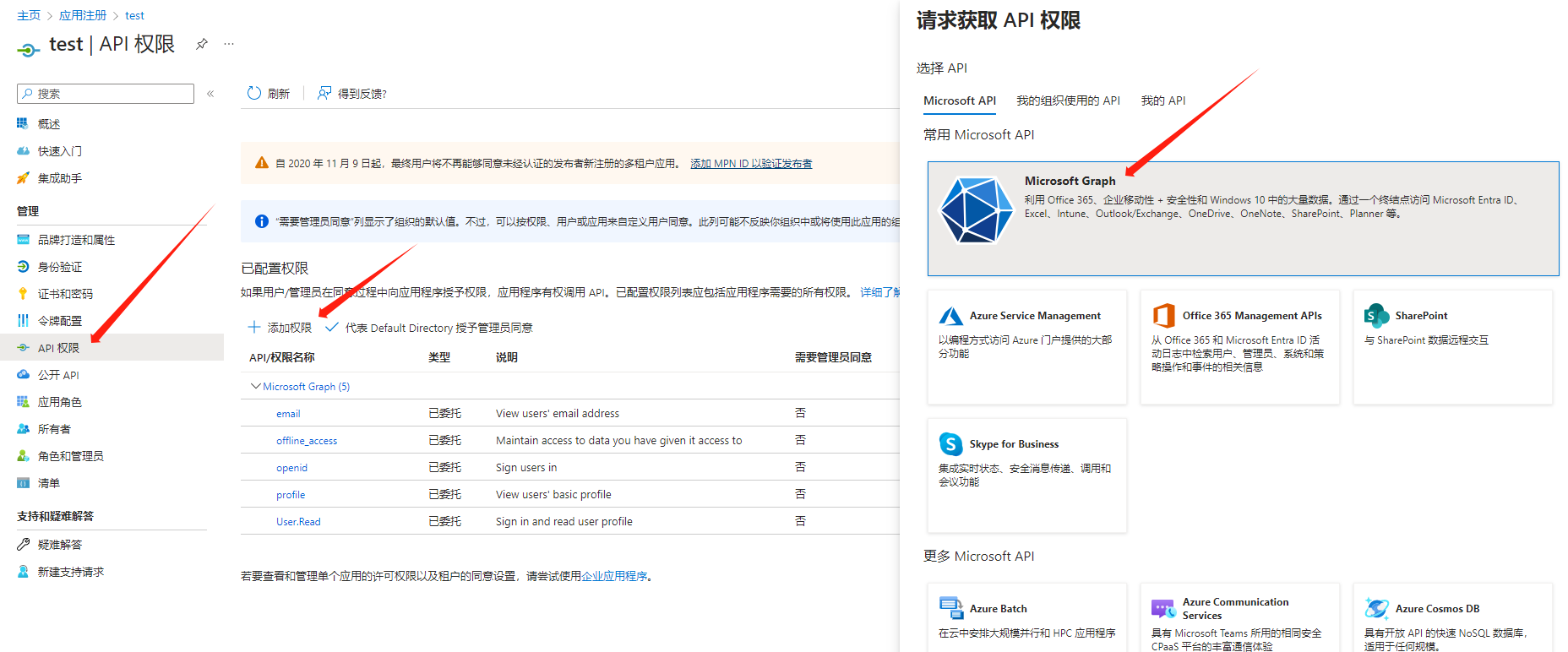Screen dimensions: 1568x652
Task: Click the 概述 overview sidebar icon
Action: 23,124
